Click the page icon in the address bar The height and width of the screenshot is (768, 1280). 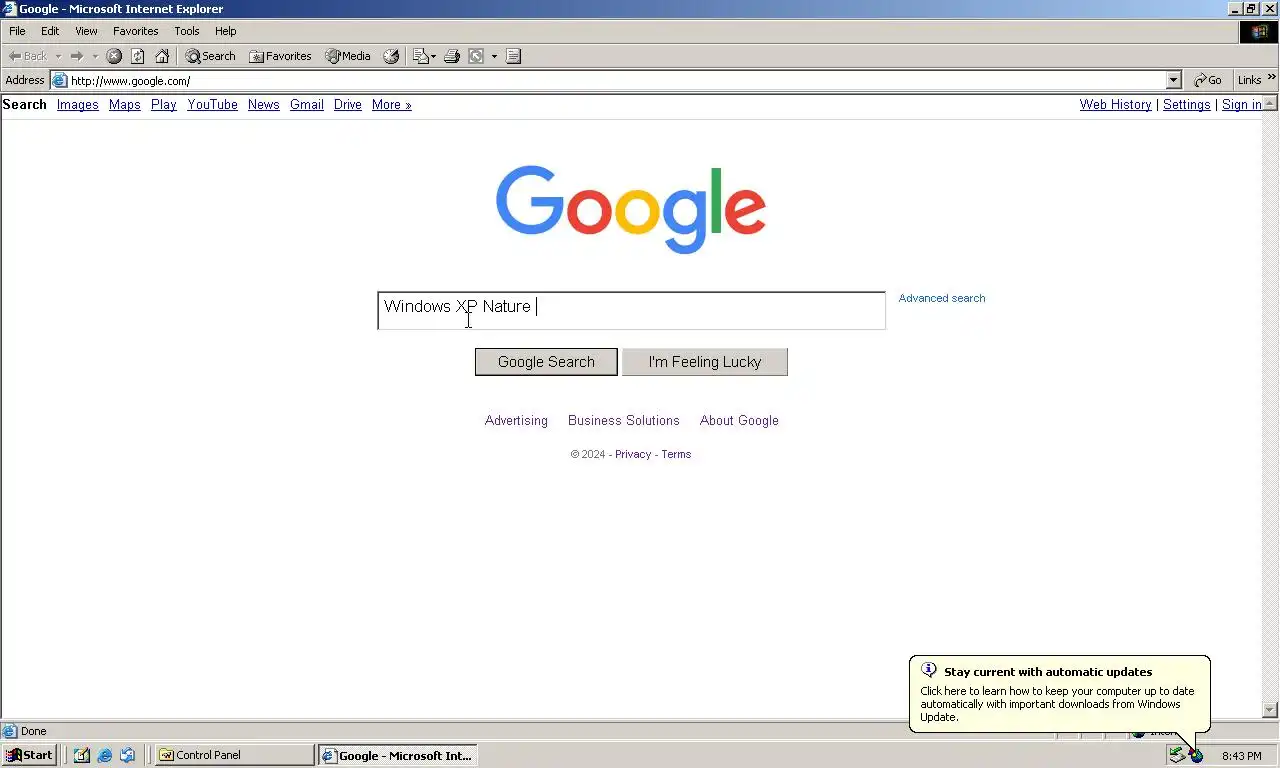click(60, 80)
